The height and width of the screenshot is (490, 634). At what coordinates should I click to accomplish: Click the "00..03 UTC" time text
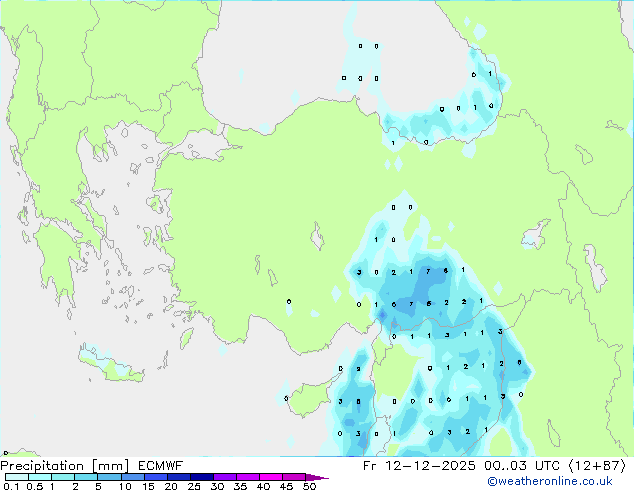coord(522,466)
